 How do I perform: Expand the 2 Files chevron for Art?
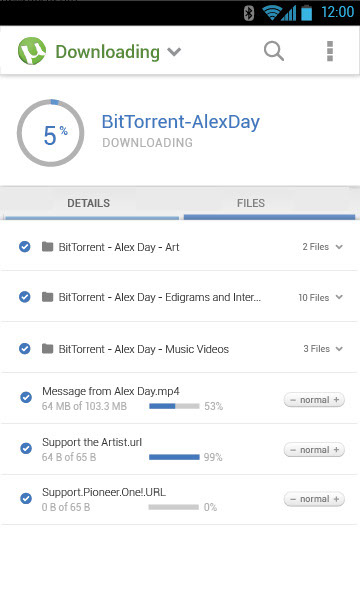pos(339,247)
